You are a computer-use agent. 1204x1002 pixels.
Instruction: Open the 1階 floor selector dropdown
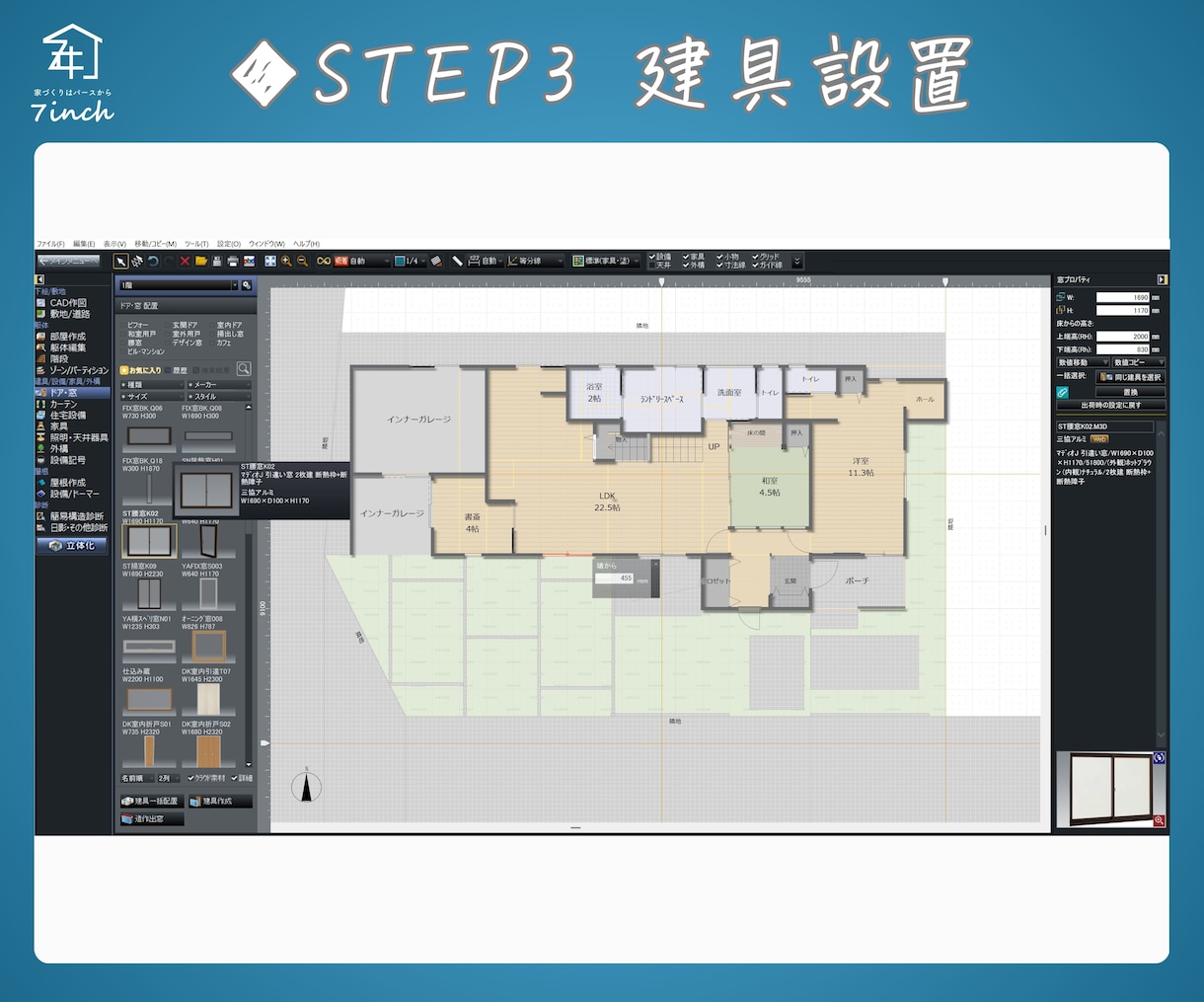point(179,285)
